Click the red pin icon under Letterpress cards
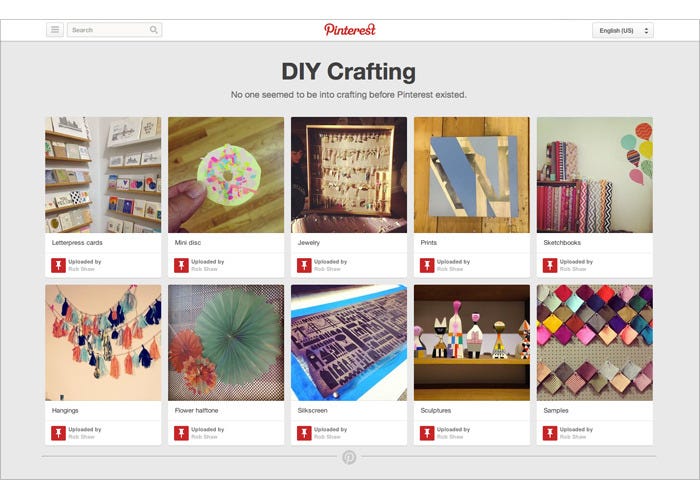Image resolution: width=700 pixels, height=500 pixels. tap(58, 265)
